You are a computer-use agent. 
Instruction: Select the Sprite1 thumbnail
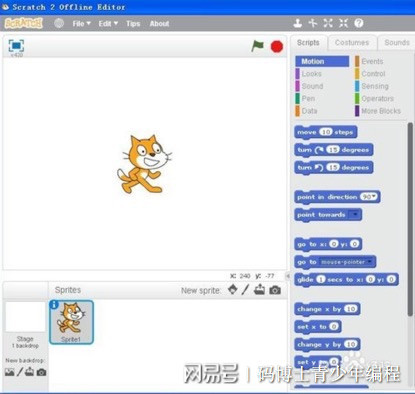click(x=71, y=322)
